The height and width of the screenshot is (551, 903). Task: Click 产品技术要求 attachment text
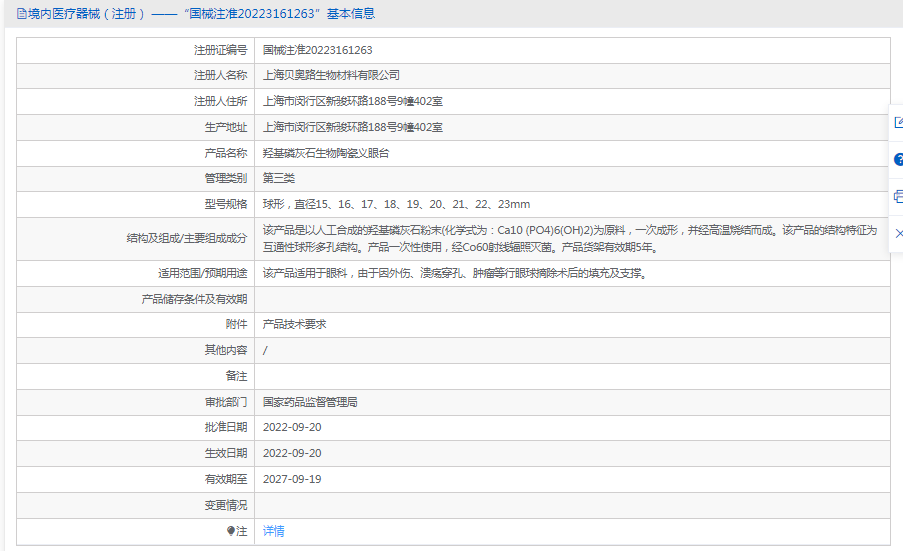tap(294, 324)
